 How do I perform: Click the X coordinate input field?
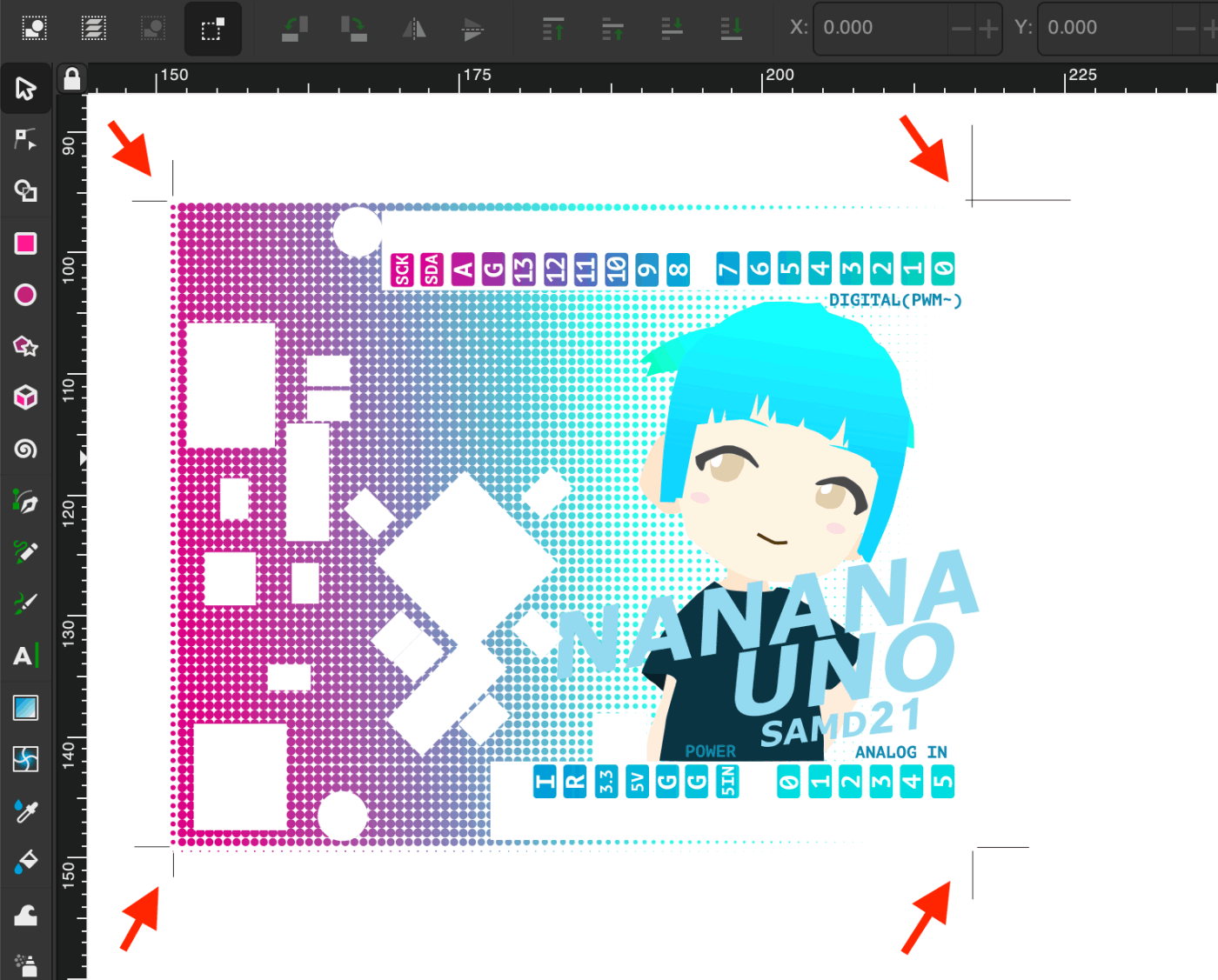tap(880, 28)
